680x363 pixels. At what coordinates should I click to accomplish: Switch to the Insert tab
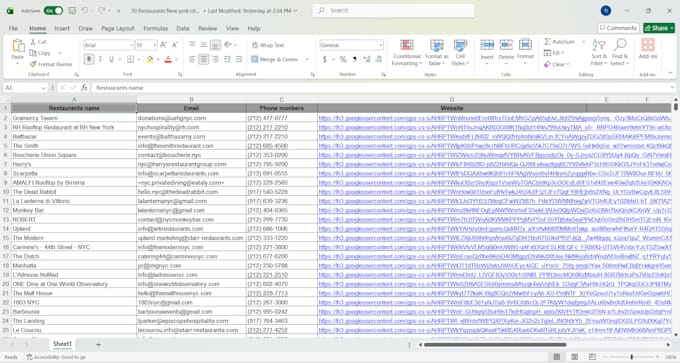(x=62, y=29)
